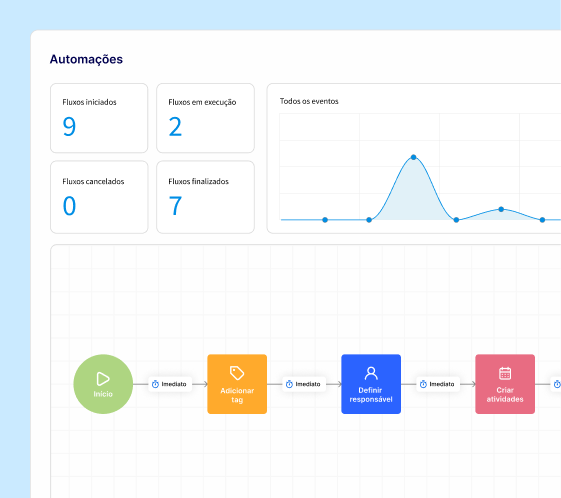Click the calendar icon in Criar atividades
The height and width of the screenshot is (498, 561).
505,373
